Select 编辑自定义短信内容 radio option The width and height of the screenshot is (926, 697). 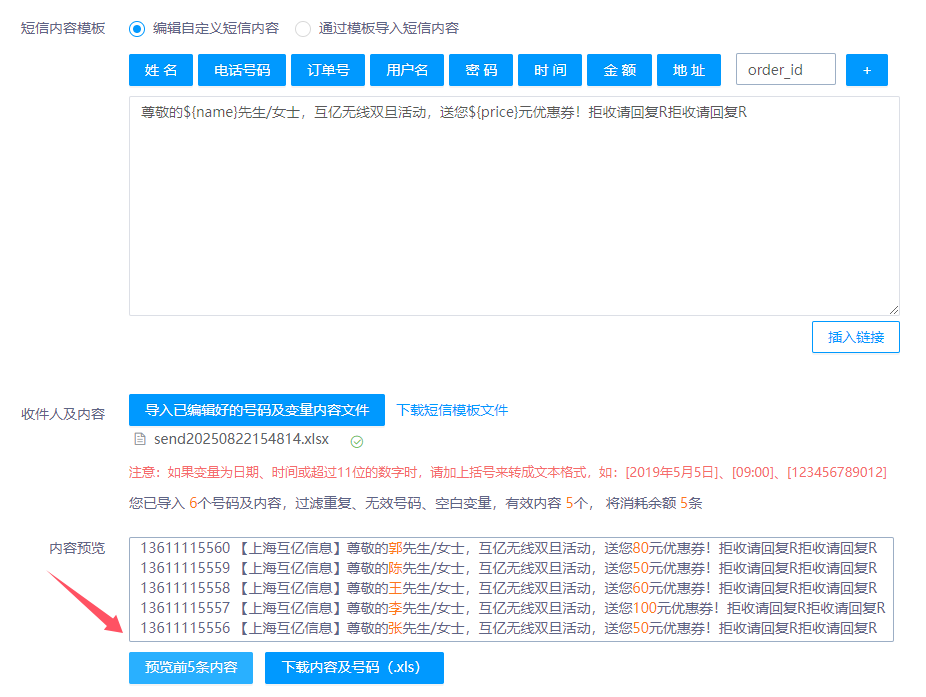[137, 29]
